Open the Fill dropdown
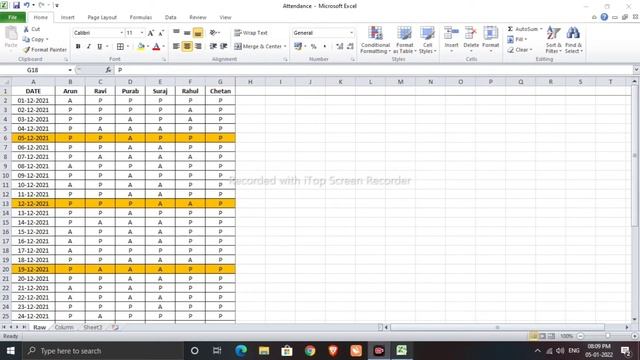 517,39
